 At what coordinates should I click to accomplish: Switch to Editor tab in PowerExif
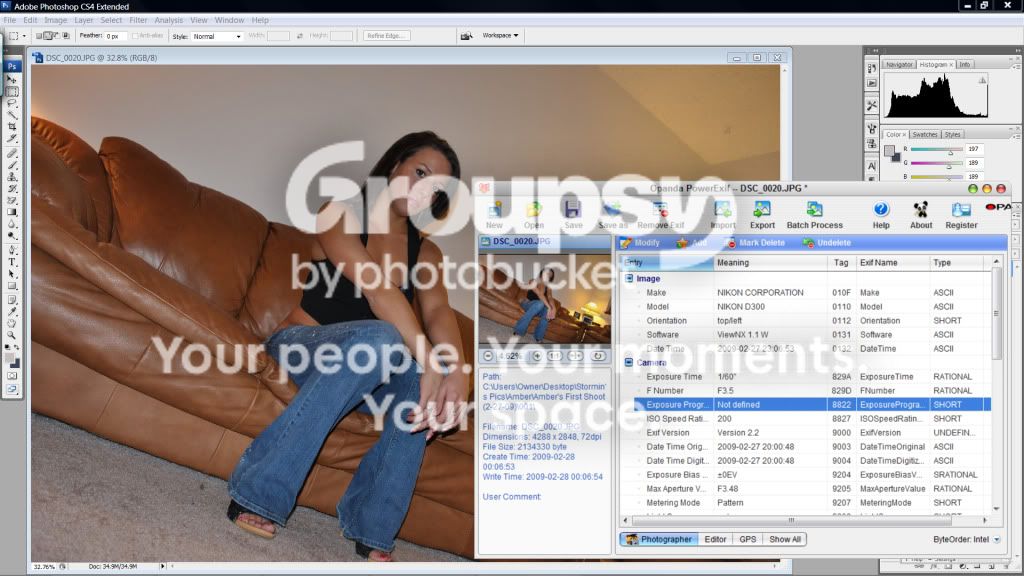pos(715,539)
